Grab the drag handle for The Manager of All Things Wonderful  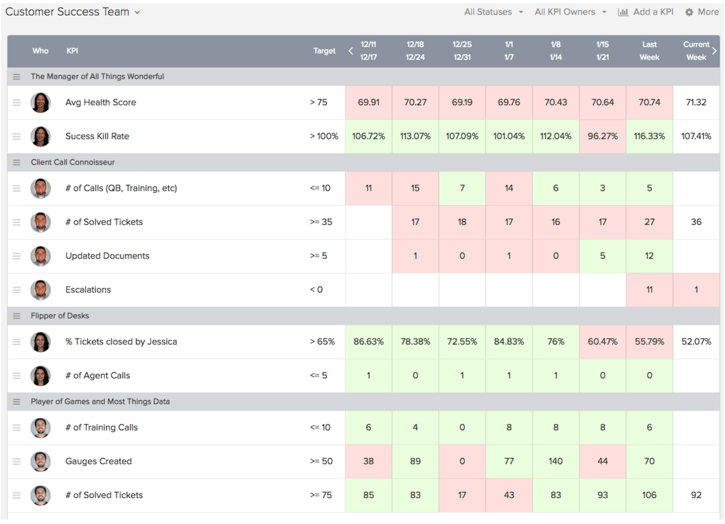[17, 77]
